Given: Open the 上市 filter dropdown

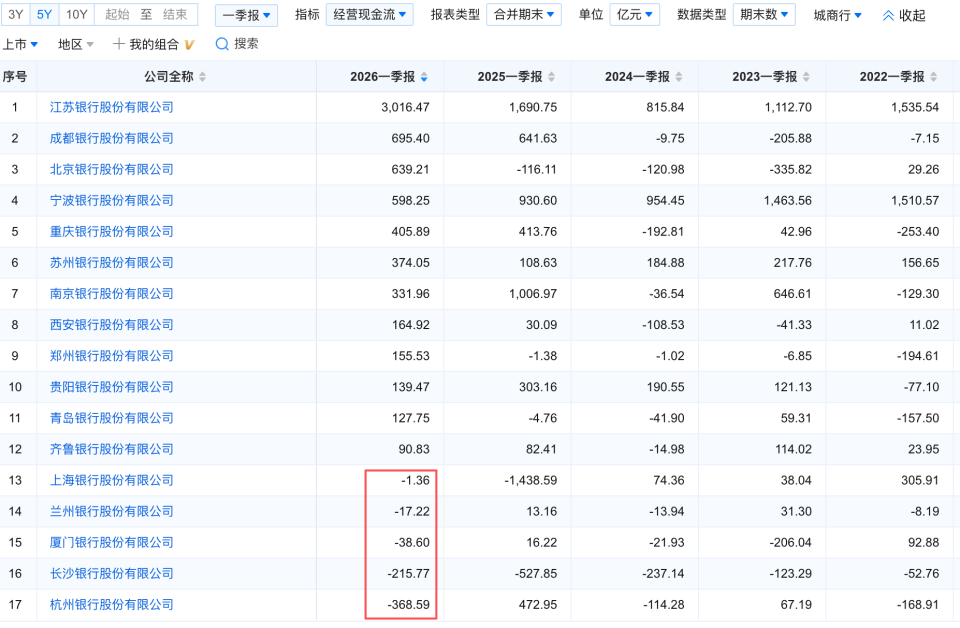Looking at the screenshot, I should tap(20, 44).
